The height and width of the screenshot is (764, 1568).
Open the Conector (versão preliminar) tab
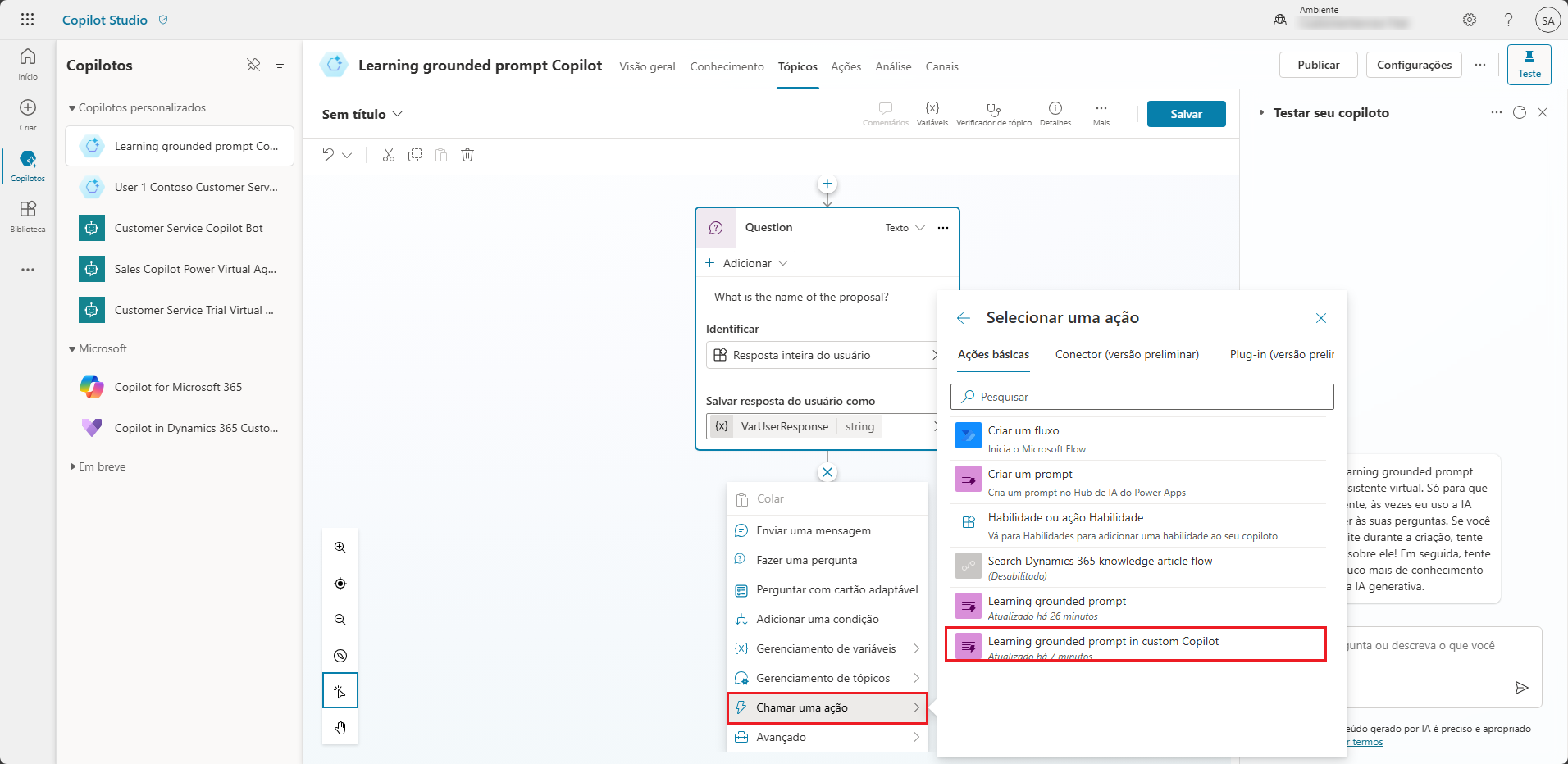1127,354
